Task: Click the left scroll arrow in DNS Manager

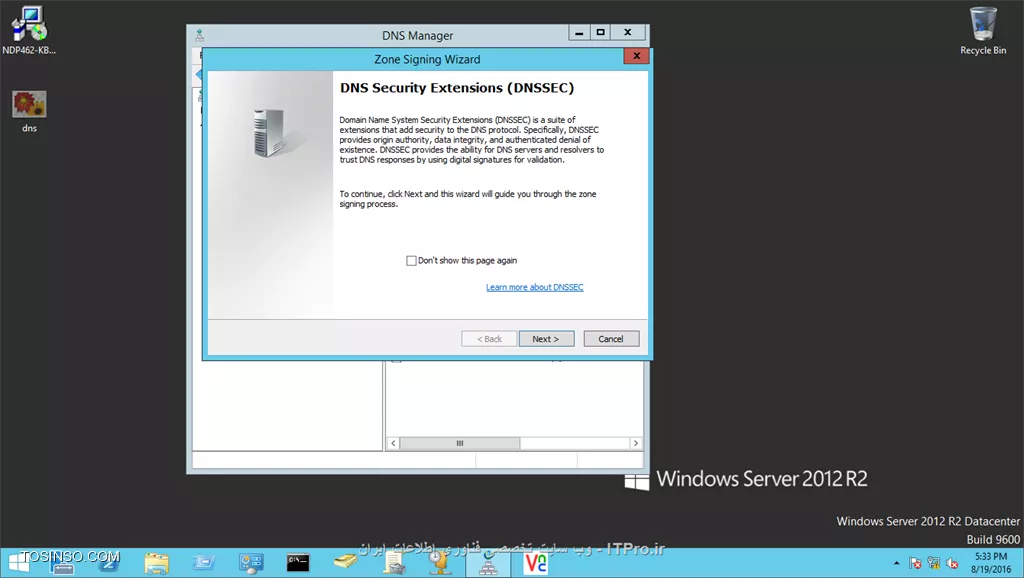Action: (x=393, y=443)
